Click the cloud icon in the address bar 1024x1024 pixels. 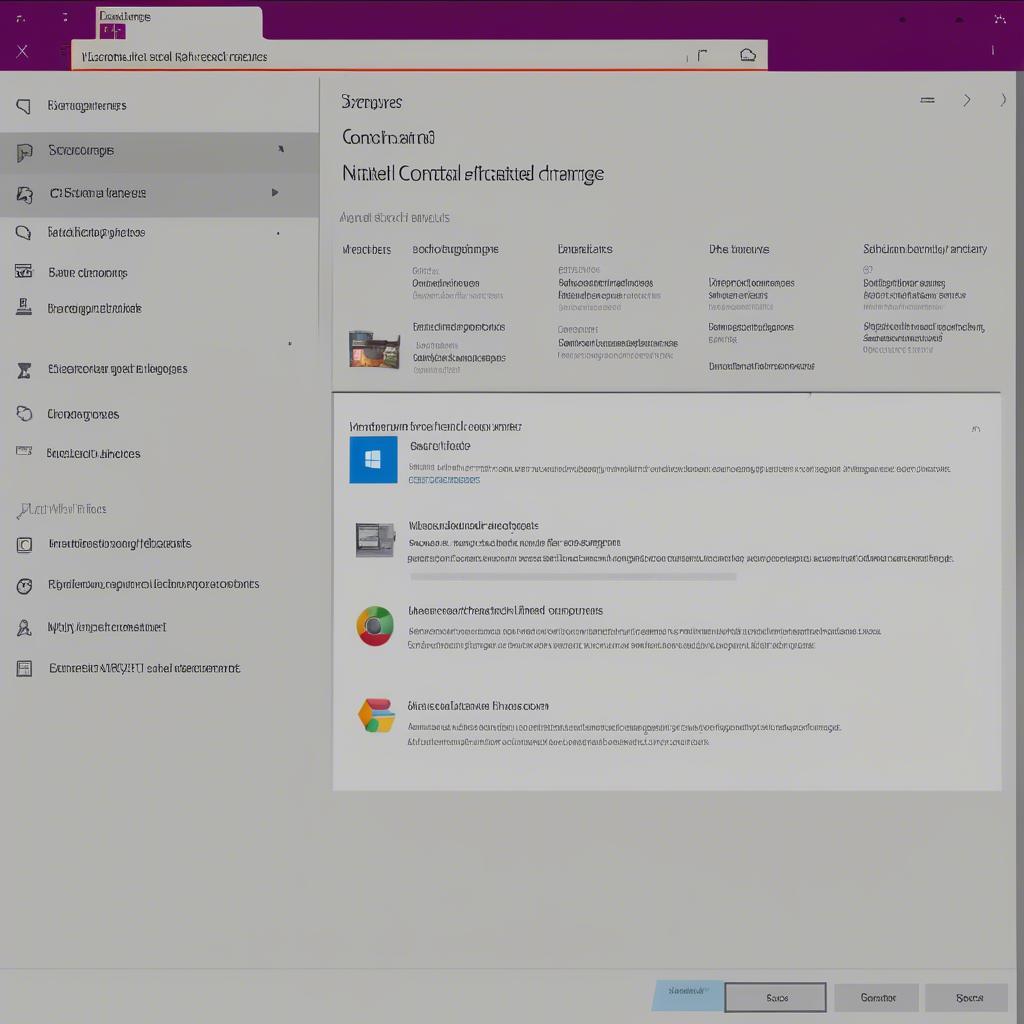(x=748, y=55)
